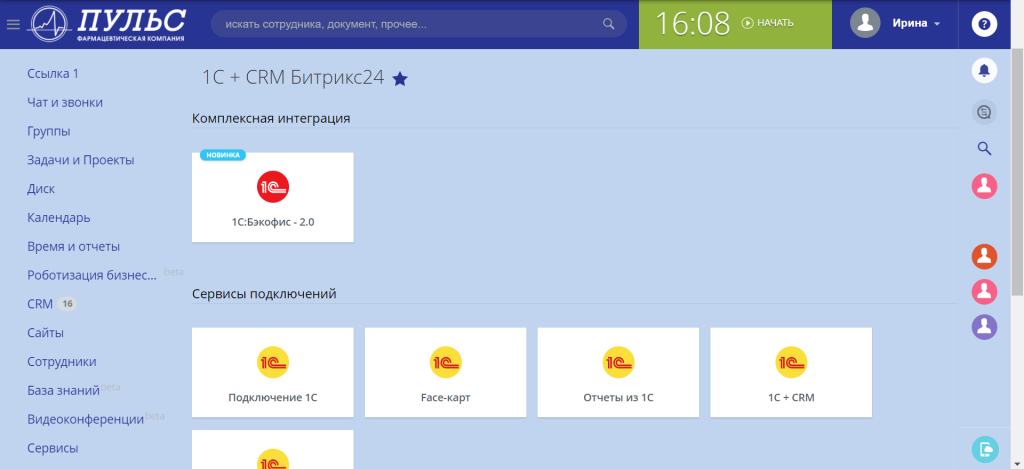Click the 1С + CRM Битрикс24 page title
1024x469 pixels.
point(293,78)
